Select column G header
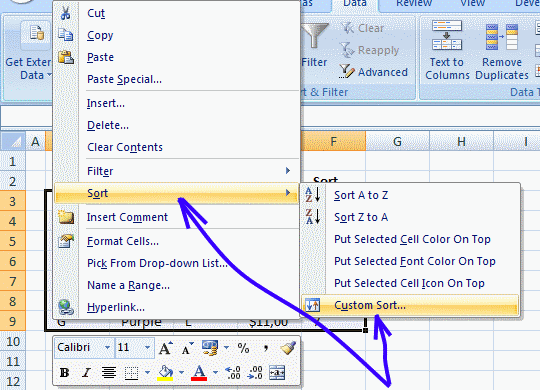540x390 pixels. 397,141
